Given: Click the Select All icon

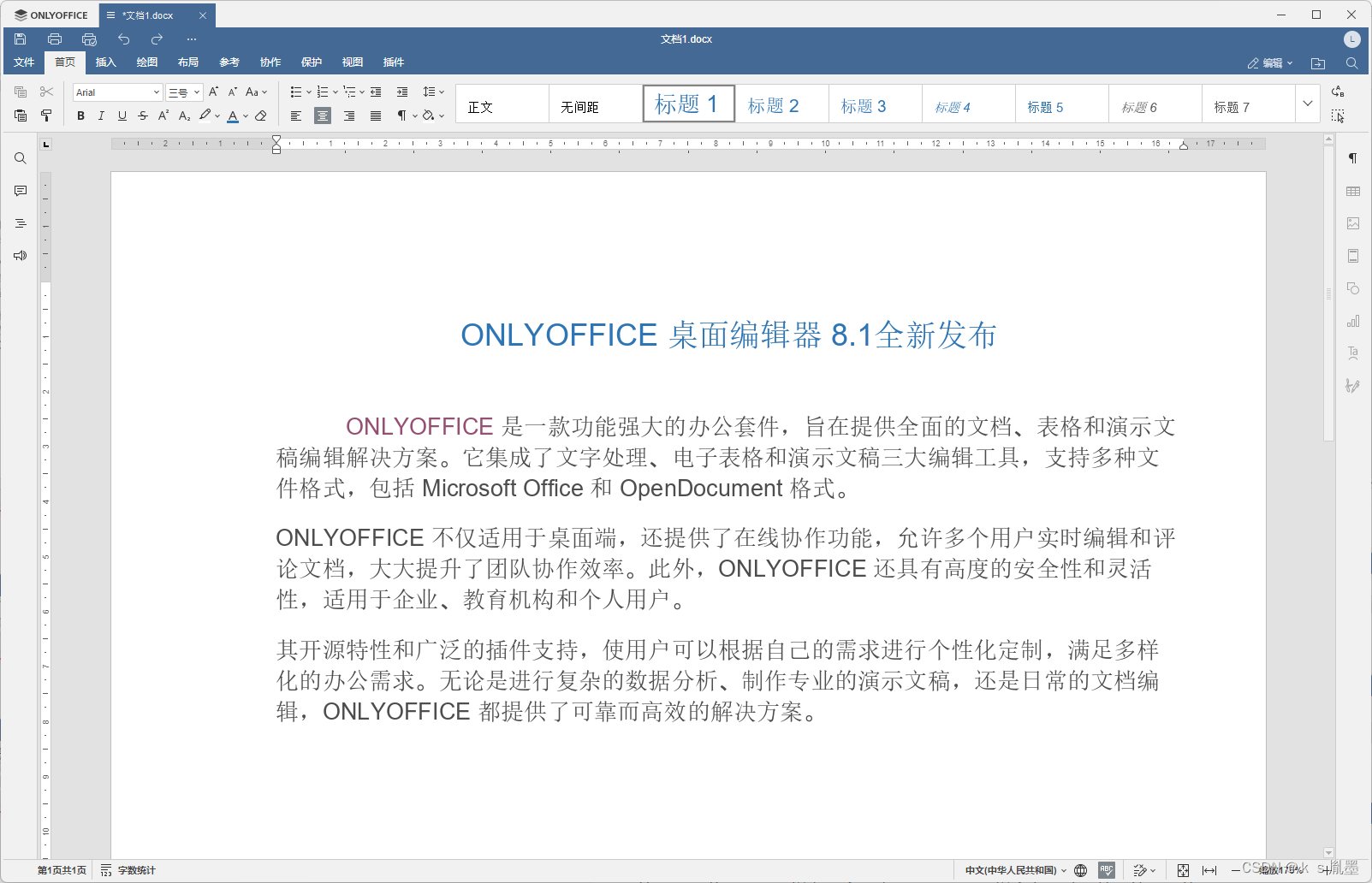Looking at the screenshot, I should tap(1338, 116).
